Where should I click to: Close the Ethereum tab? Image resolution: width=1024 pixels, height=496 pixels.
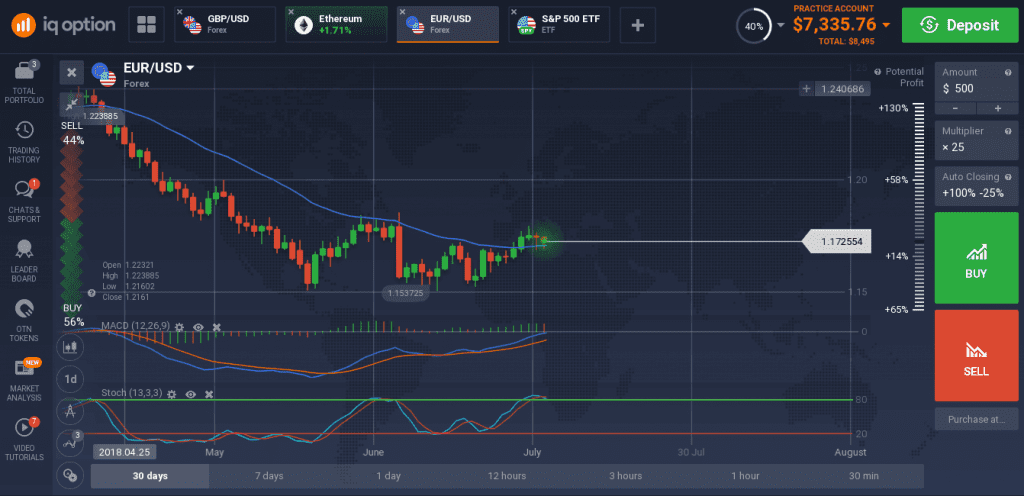(292, 12)
